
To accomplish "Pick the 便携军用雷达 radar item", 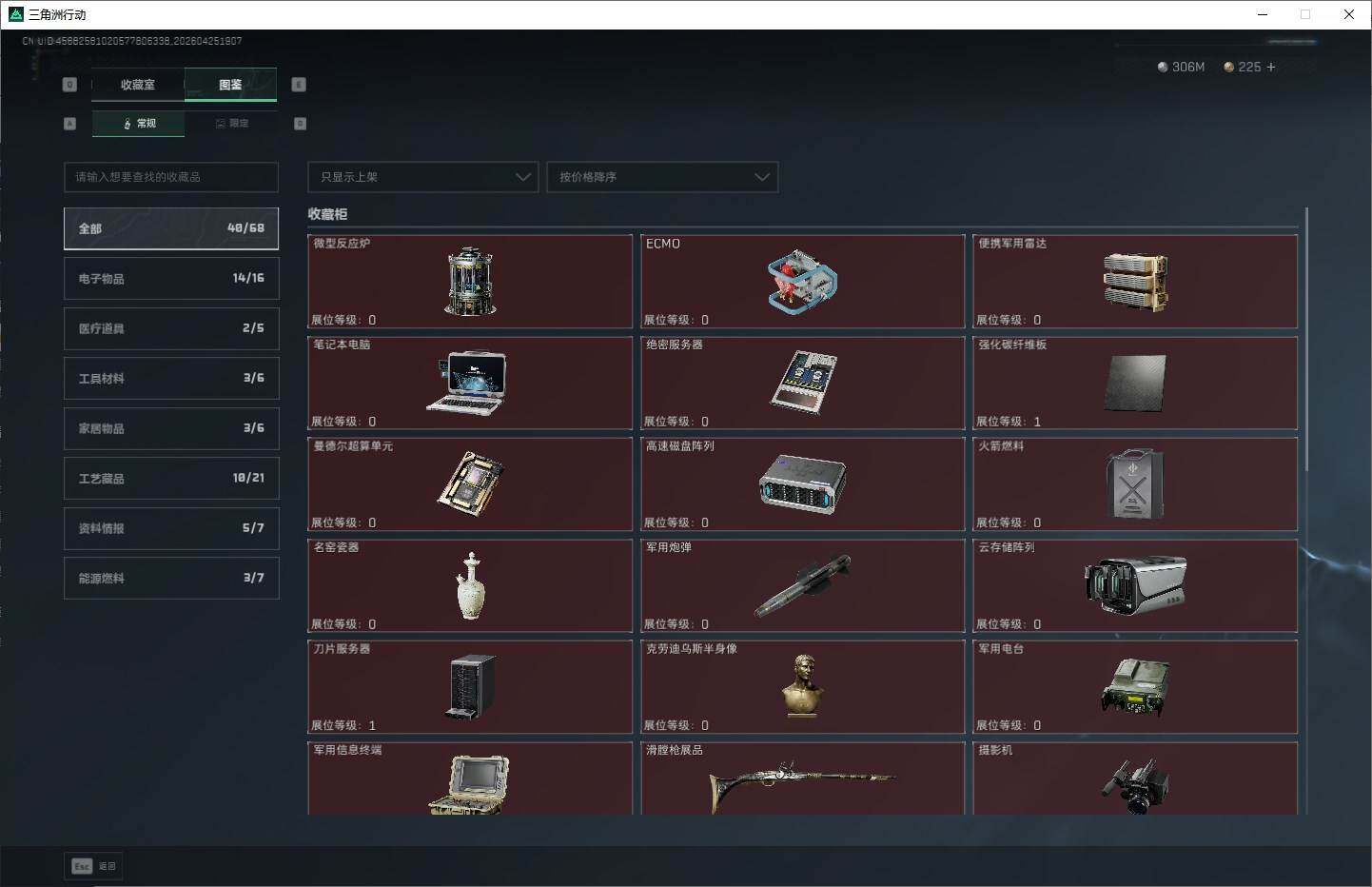I will pyautogui.click(x=1135, y=282).
